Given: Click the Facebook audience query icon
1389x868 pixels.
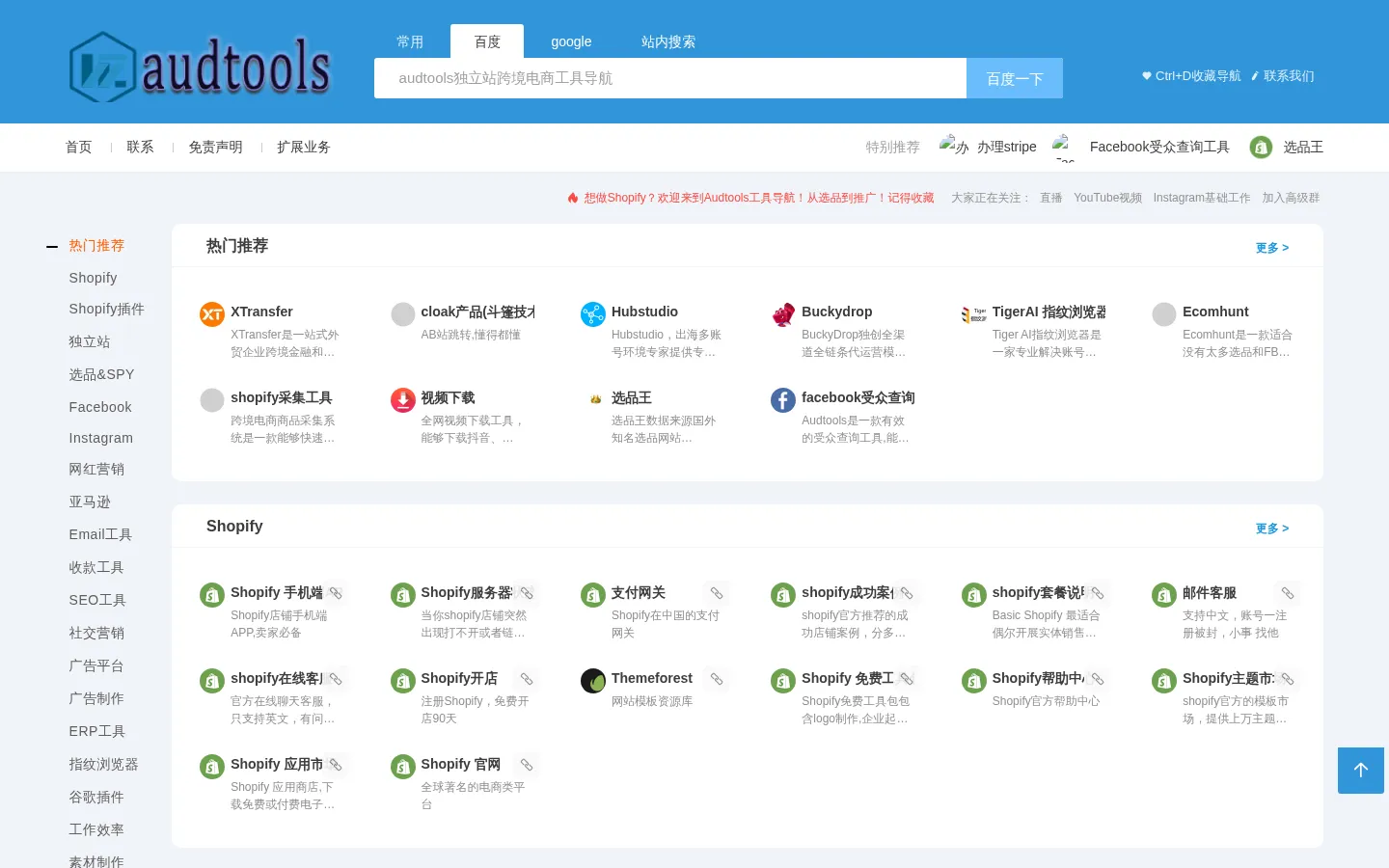Looking at the screenshot, I should [783, 400].
